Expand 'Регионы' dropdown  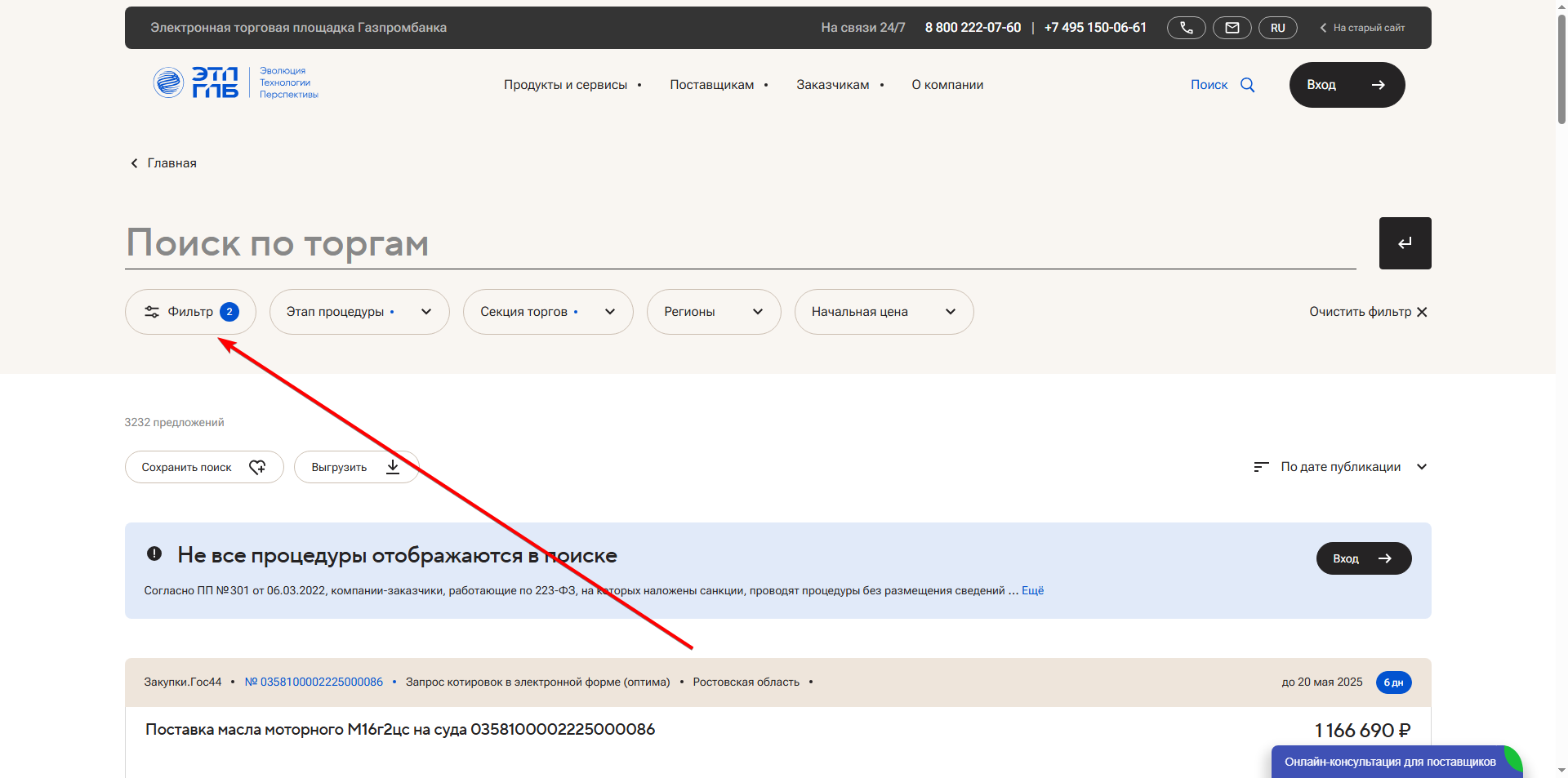pyautogui.click(x=714, y=312)
